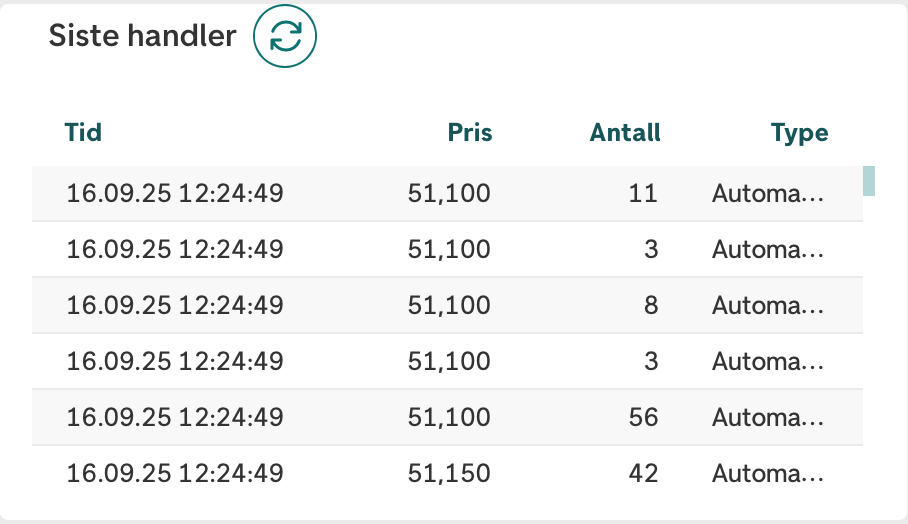The image size is (908, 524).
Task: Click timestamp in the last trade row
Action: [175, 474]
